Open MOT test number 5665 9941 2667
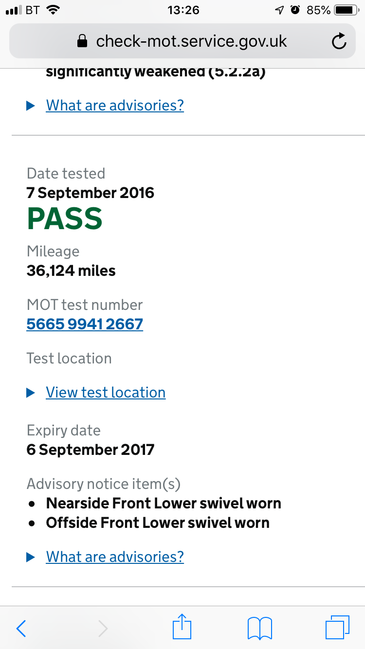 [x=85, y=324]
